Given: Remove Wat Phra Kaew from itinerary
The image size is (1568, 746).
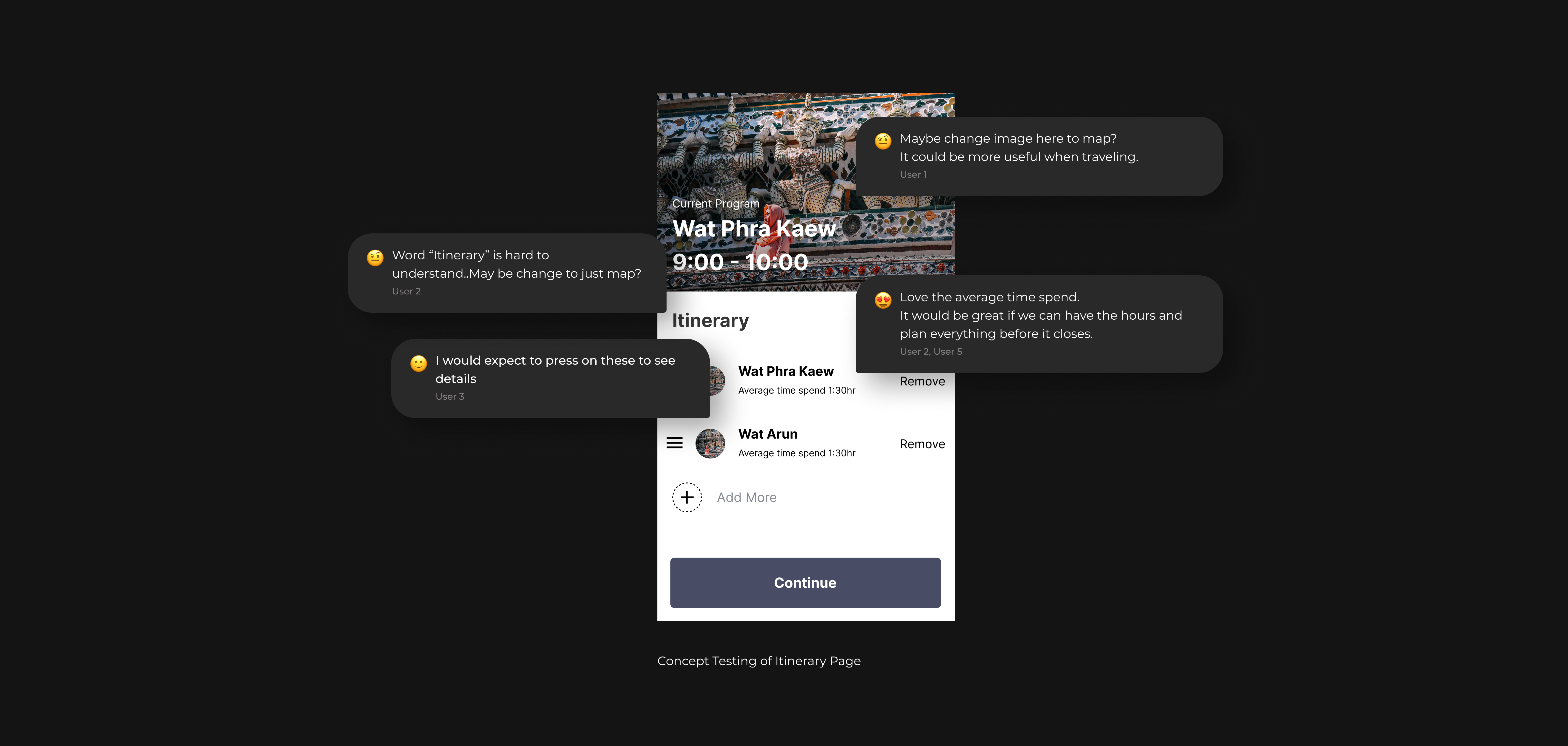Looking at the screenshot, I should [922, 381].
